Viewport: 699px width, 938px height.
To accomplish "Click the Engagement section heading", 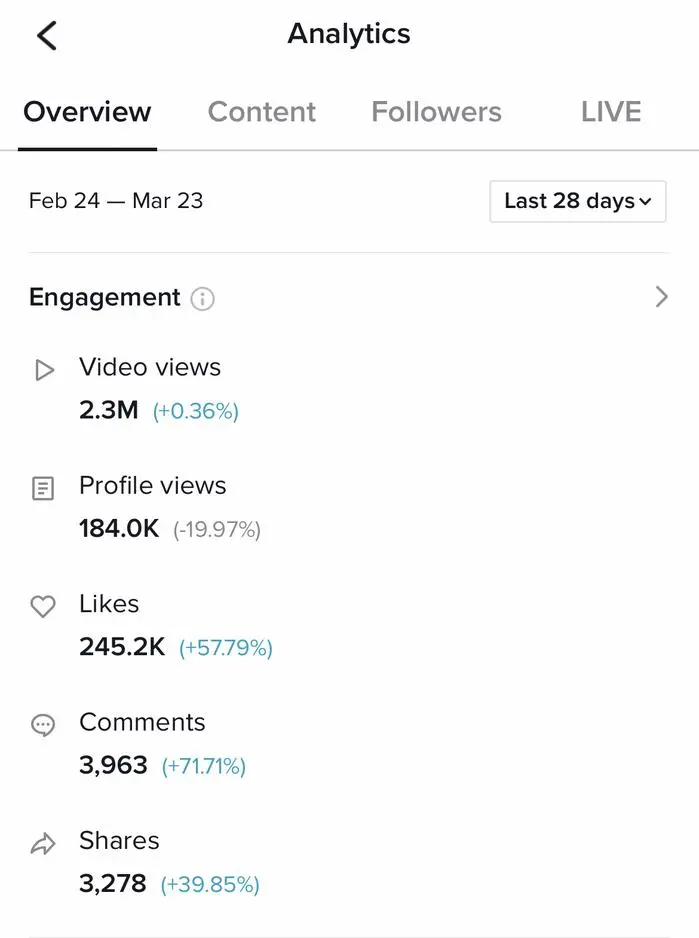I will (105, 297).
